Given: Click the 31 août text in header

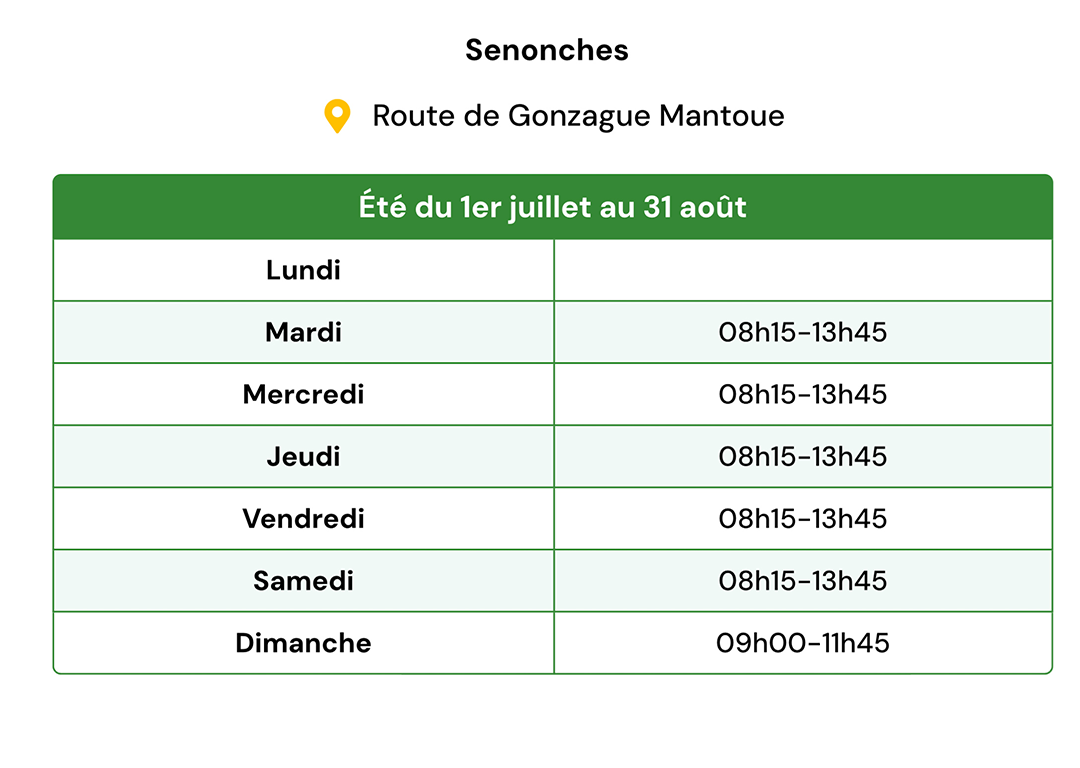Looking at the screenshot, I should click(695, 207).
